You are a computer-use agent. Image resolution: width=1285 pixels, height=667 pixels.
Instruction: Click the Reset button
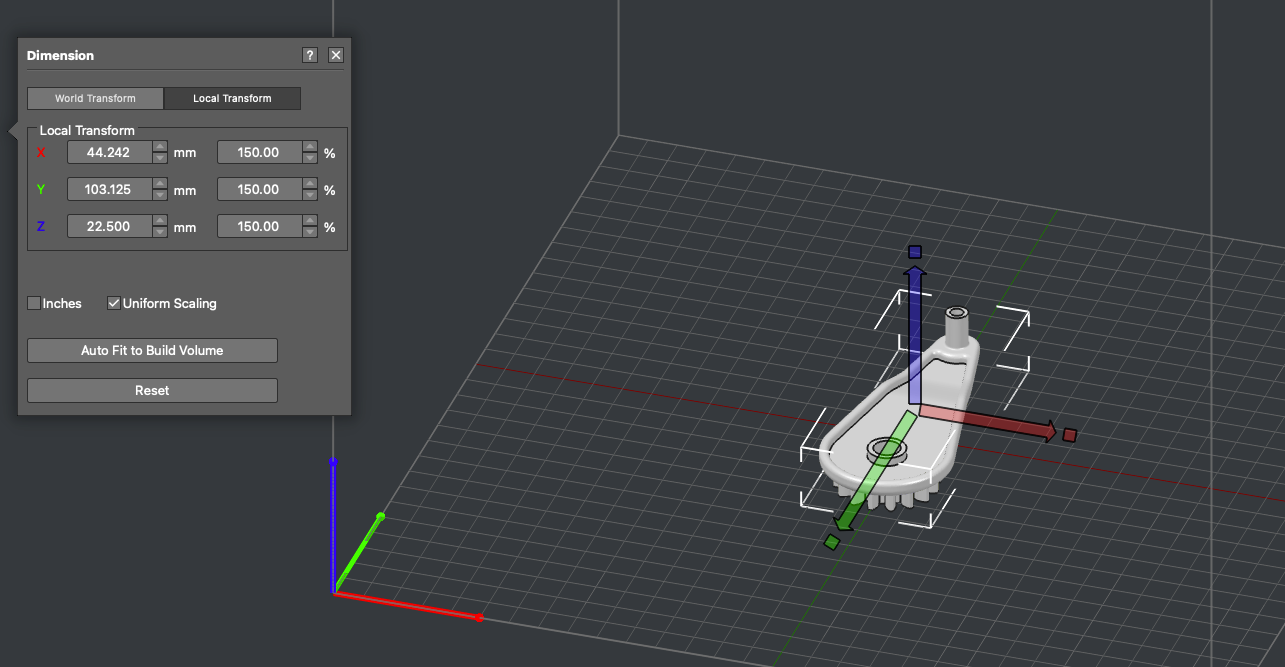coord(152,390)
